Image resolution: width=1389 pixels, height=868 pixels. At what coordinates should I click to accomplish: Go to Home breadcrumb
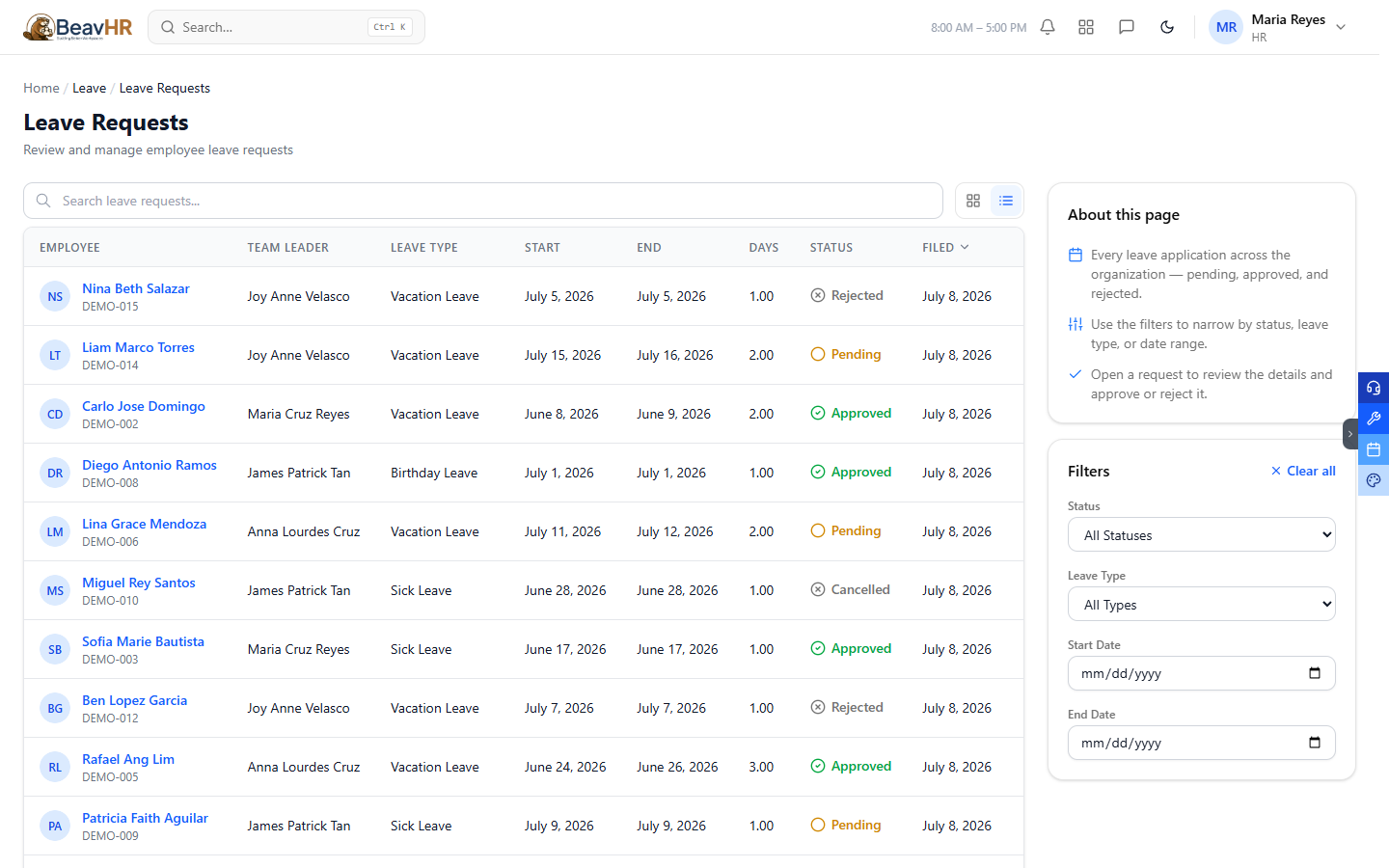click(x=41, y=88)
